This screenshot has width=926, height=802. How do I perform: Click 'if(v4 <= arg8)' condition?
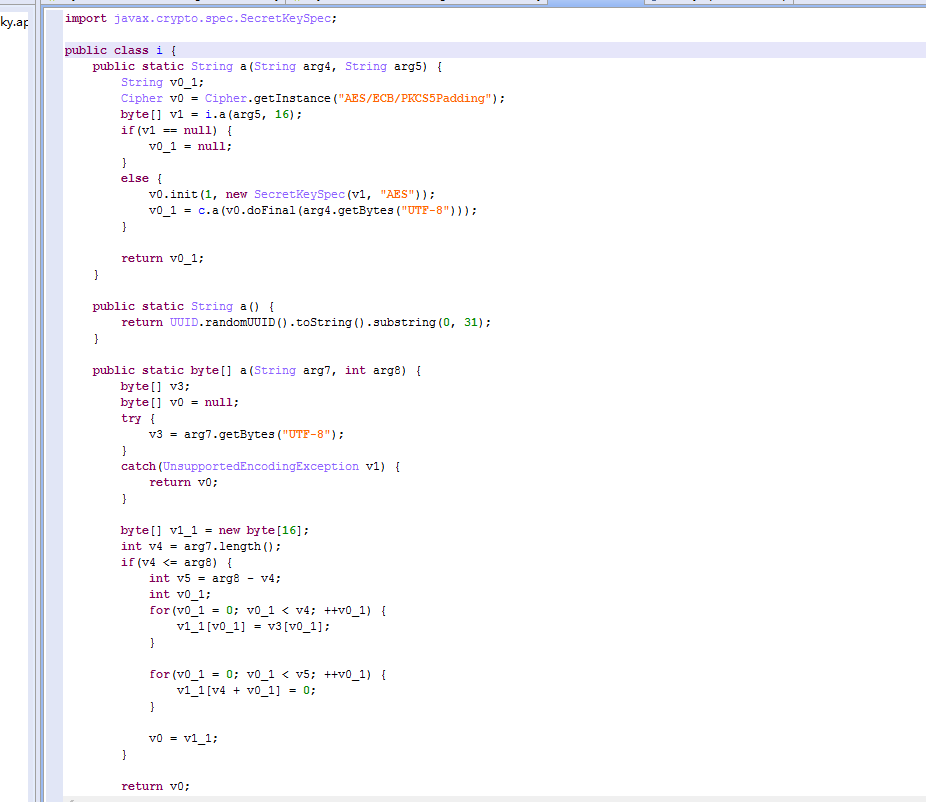169,562
